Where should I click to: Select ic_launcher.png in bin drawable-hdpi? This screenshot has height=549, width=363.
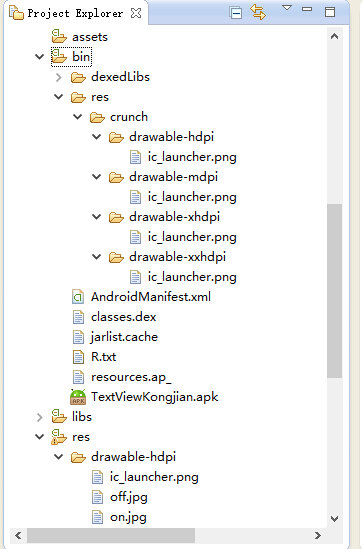(x=192, y=157)
